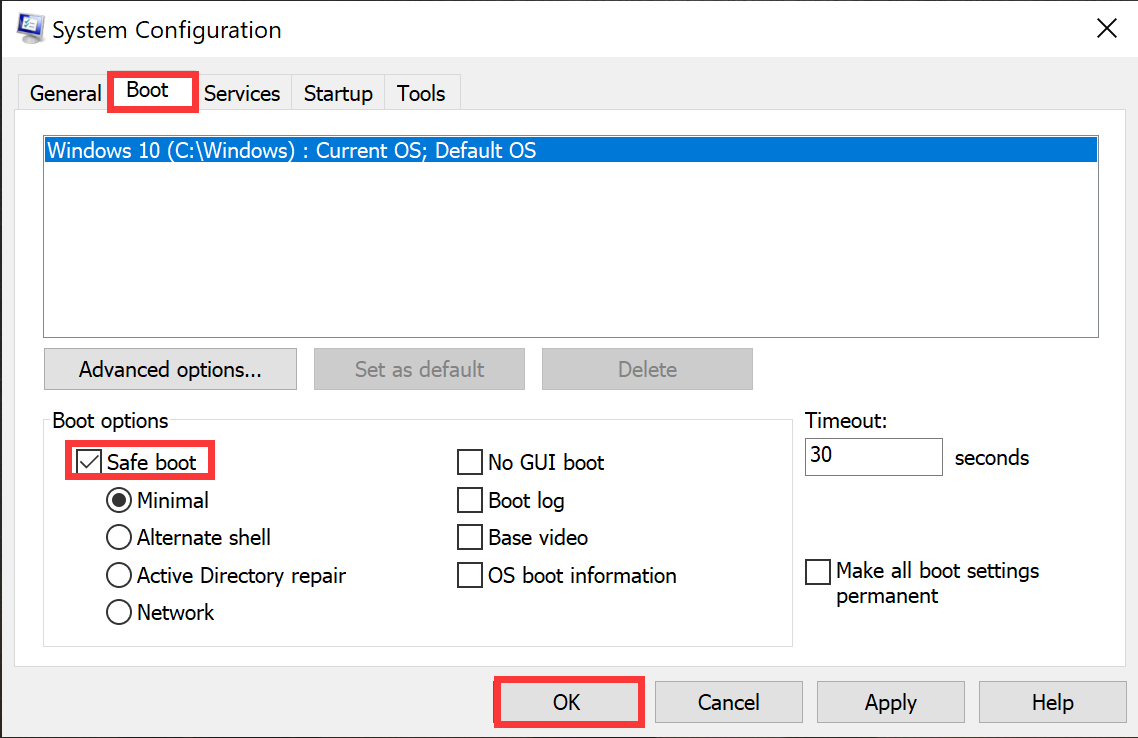Confirm settings with the OK button
The image size is (1138, 738).
click(568, 701)
